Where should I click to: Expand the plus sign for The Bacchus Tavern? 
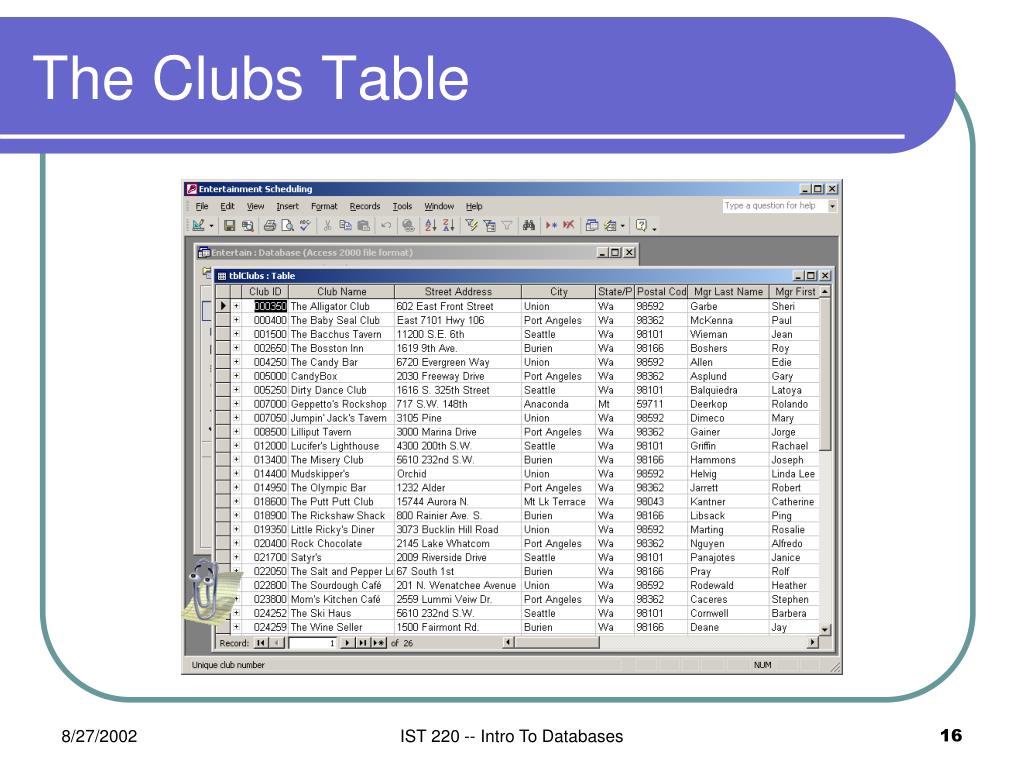tap(236, 334)
